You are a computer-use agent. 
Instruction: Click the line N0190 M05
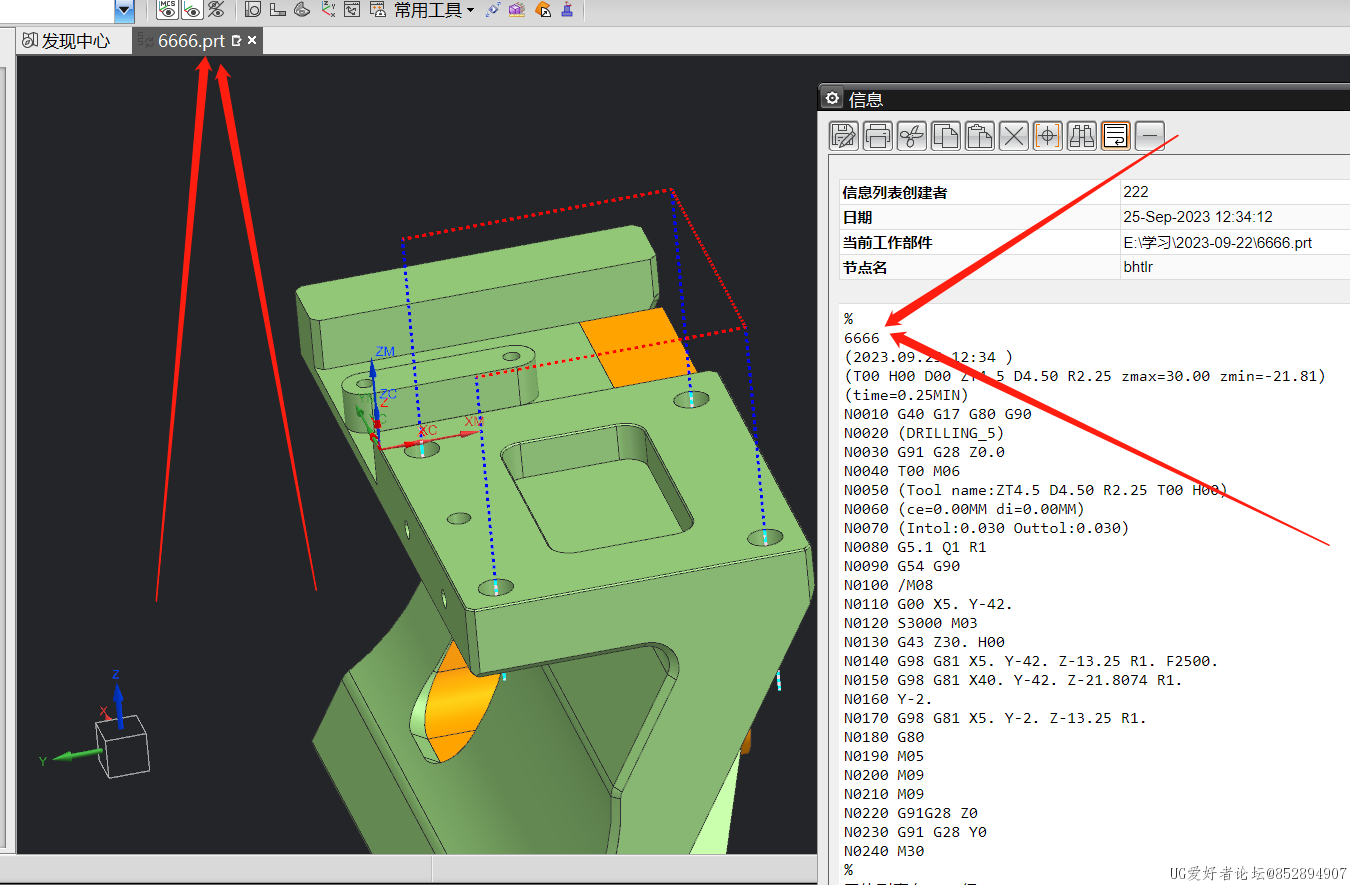point(884,756)
